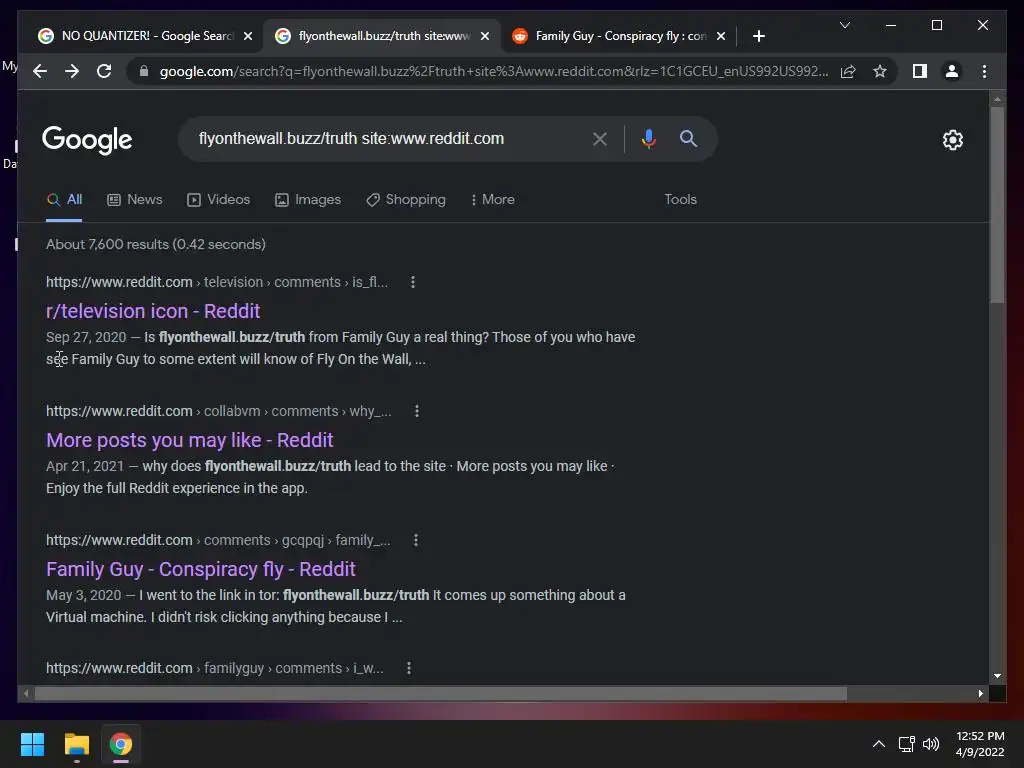
Task: Switch to the Family Guy - Conspiracy fly tab
Action: pyautogui.click(x=617, y=36)
